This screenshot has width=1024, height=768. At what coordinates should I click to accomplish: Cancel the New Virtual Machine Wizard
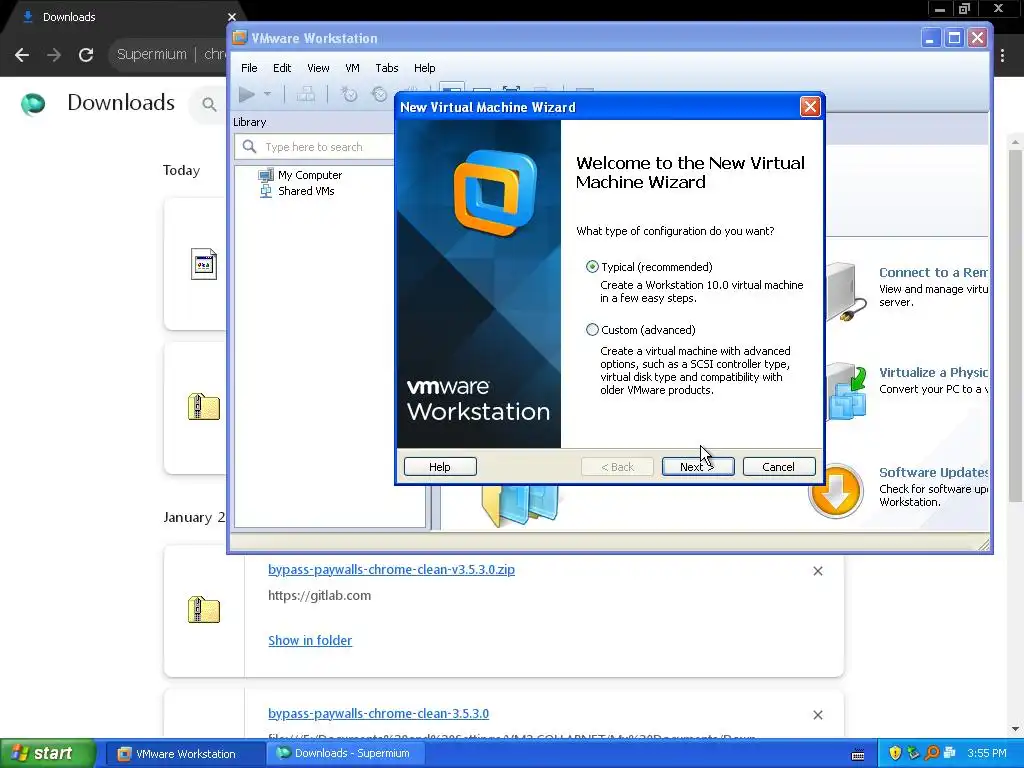778,467
